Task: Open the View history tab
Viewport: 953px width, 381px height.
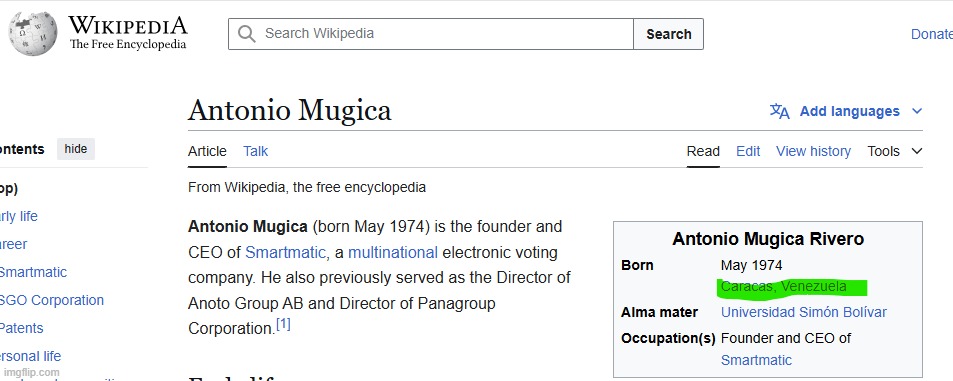Action: [813, 151]
